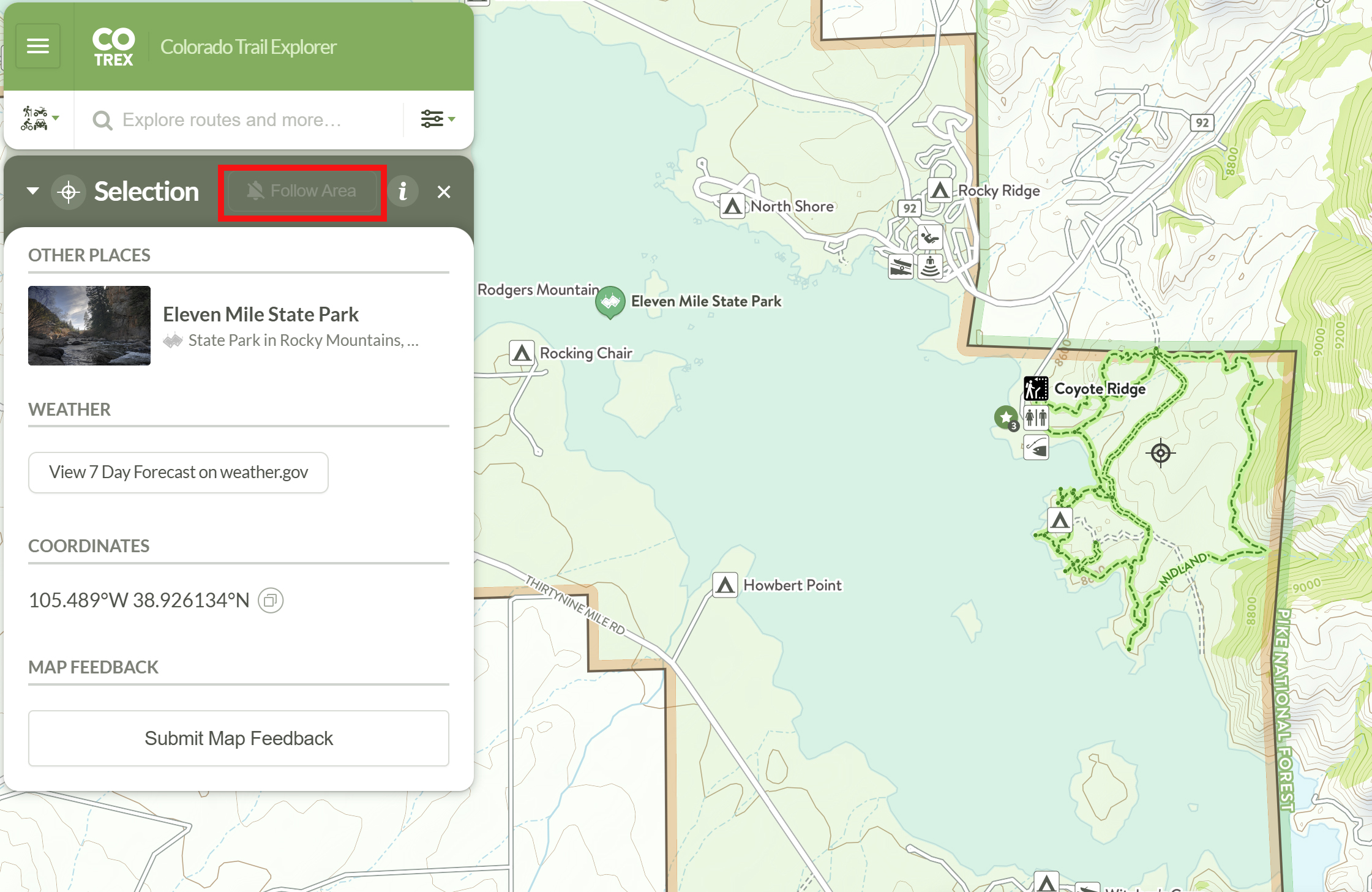Click the Selection crosshair target icon

tap(69, 192)
